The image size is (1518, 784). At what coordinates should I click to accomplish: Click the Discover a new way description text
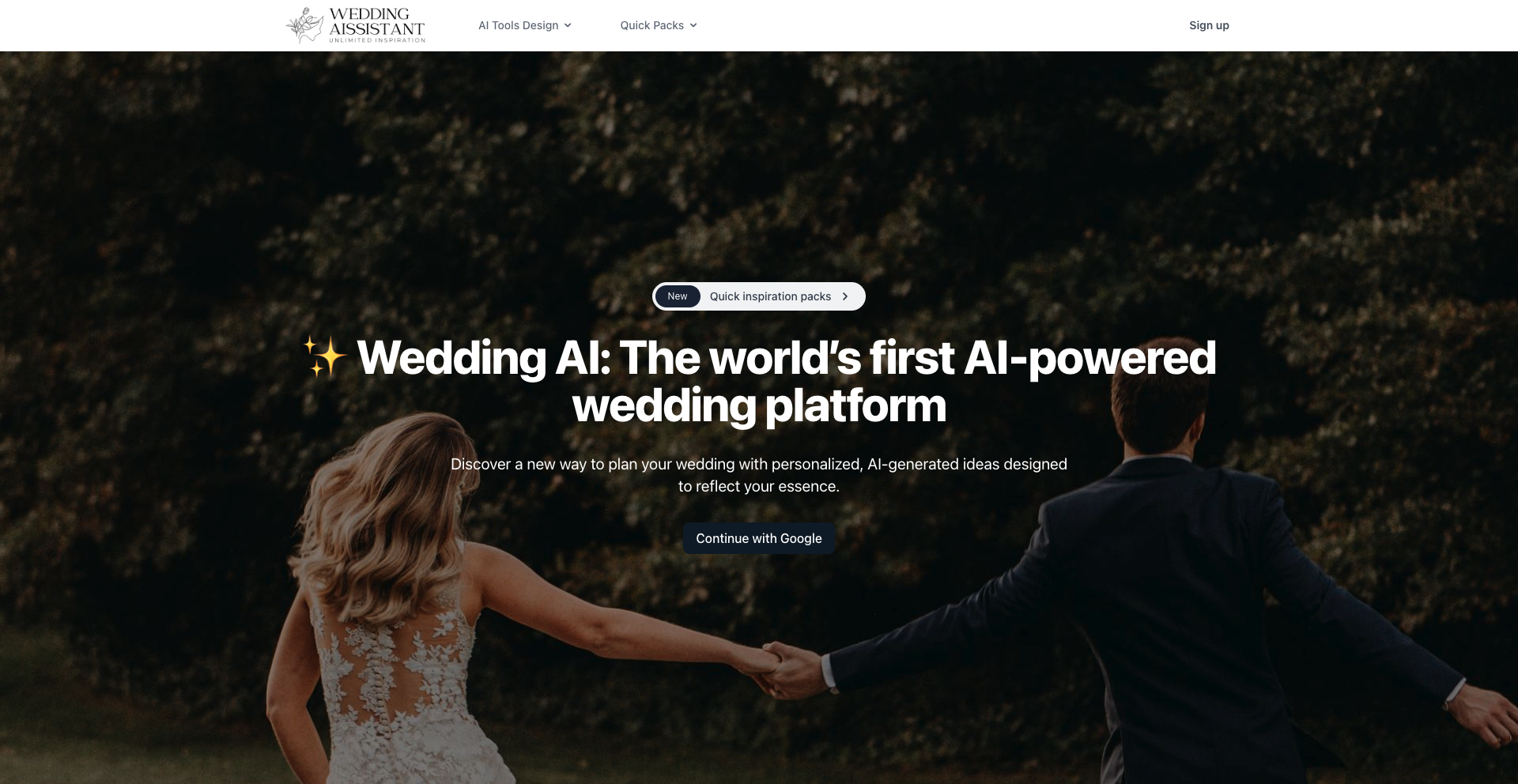click(759, 475)
